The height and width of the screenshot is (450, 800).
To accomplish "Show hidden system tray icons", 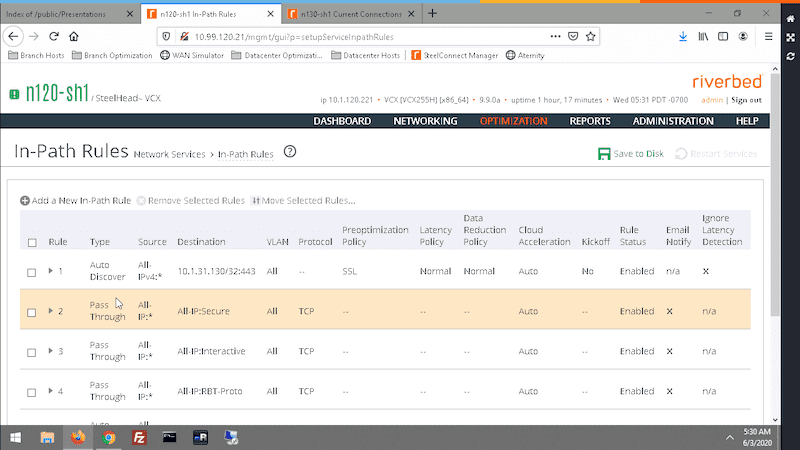I will click(x=730, y=438).
